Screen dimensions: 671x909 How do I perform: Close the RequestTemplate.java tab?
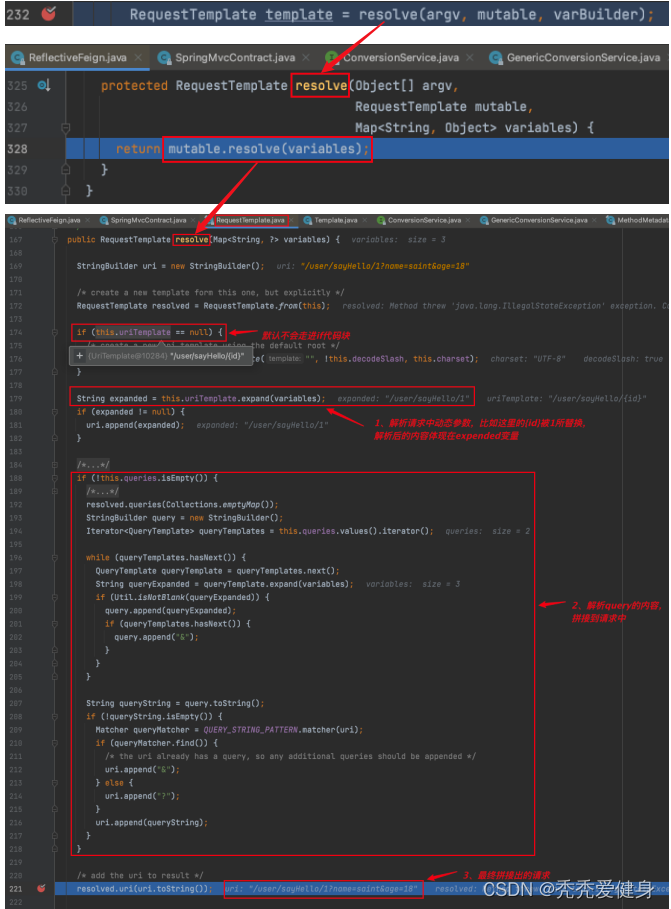pos(292,220)
